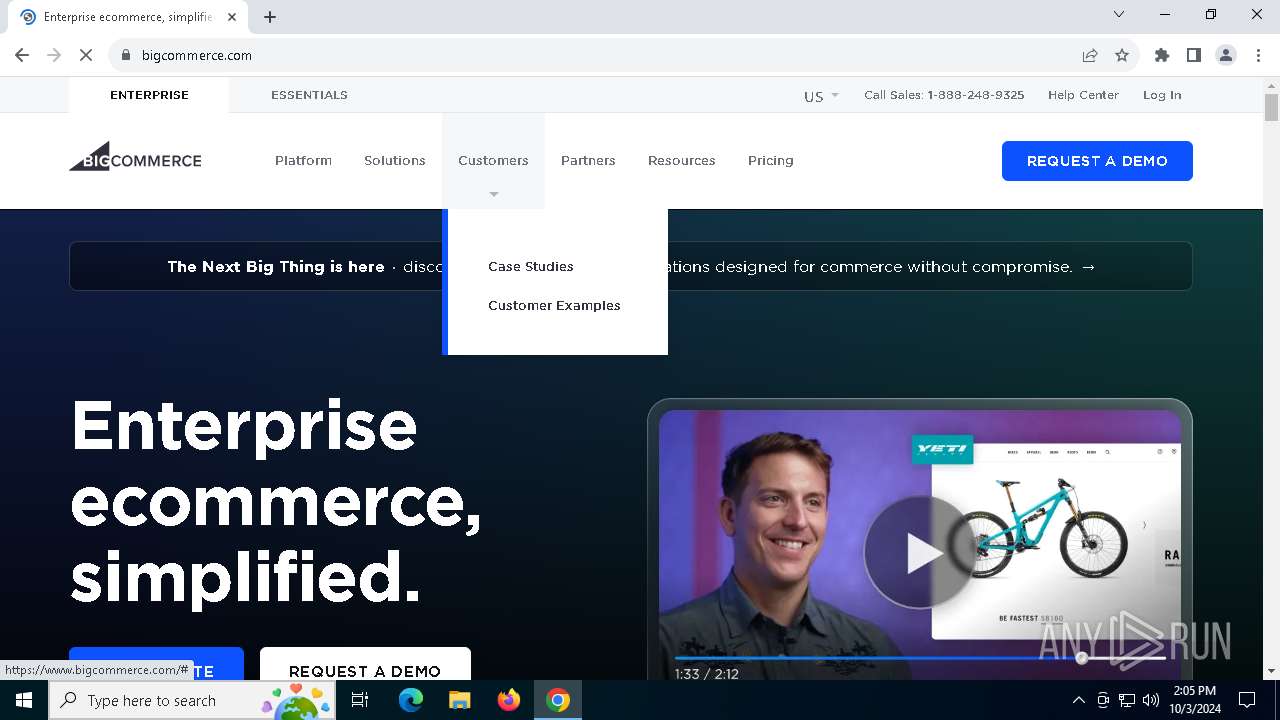Image resolution: width=1280 pixels, height=720 pixels.
Task: Click the white Request a Demo button
Action: pyautogui.click(x=365, y=665)
